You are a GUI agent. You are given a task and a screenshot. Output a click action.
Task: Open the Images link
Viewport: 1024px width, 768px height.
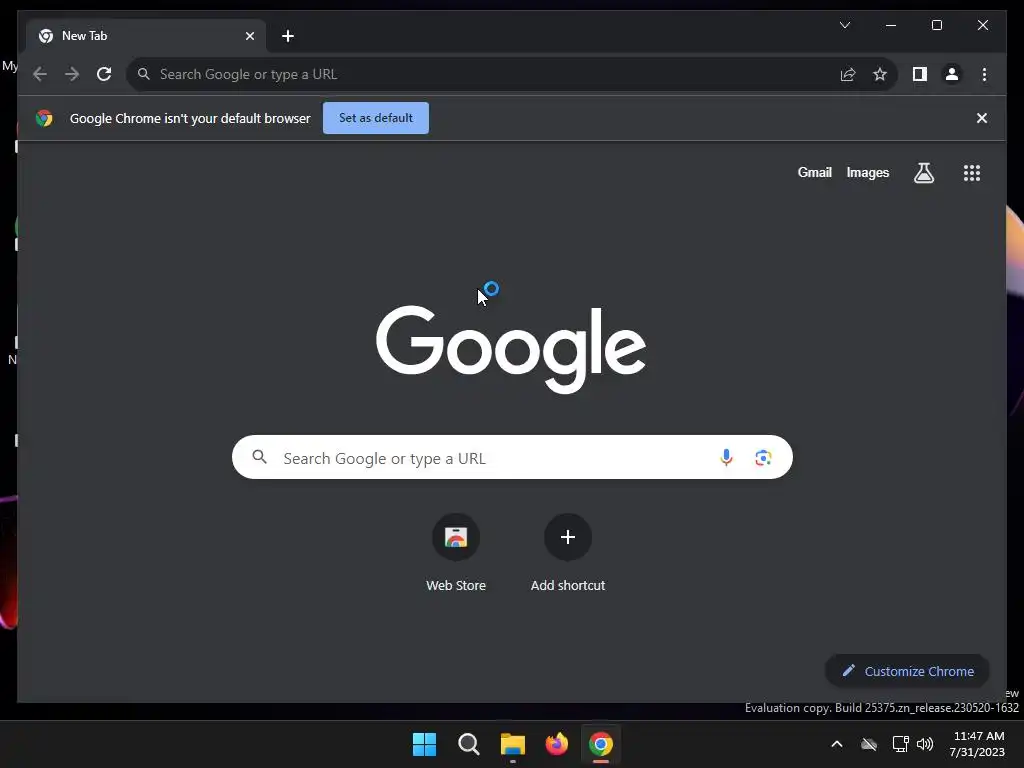[867, 172]
